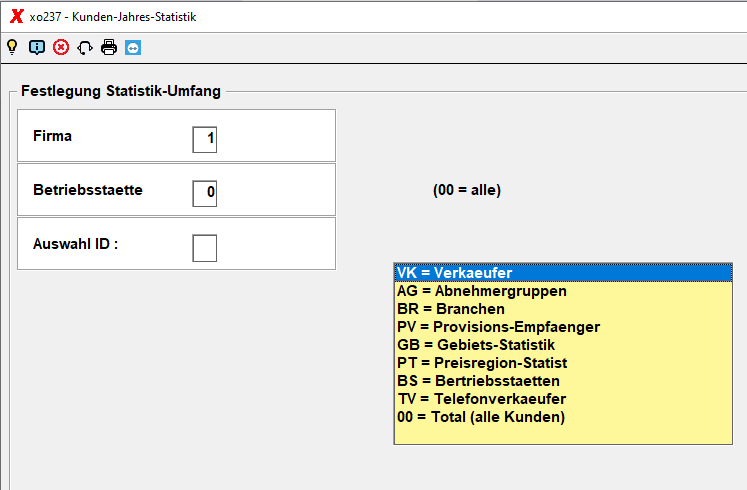Click the empty Auswahl ID field

pyautogui.click(x=205, y=248)
